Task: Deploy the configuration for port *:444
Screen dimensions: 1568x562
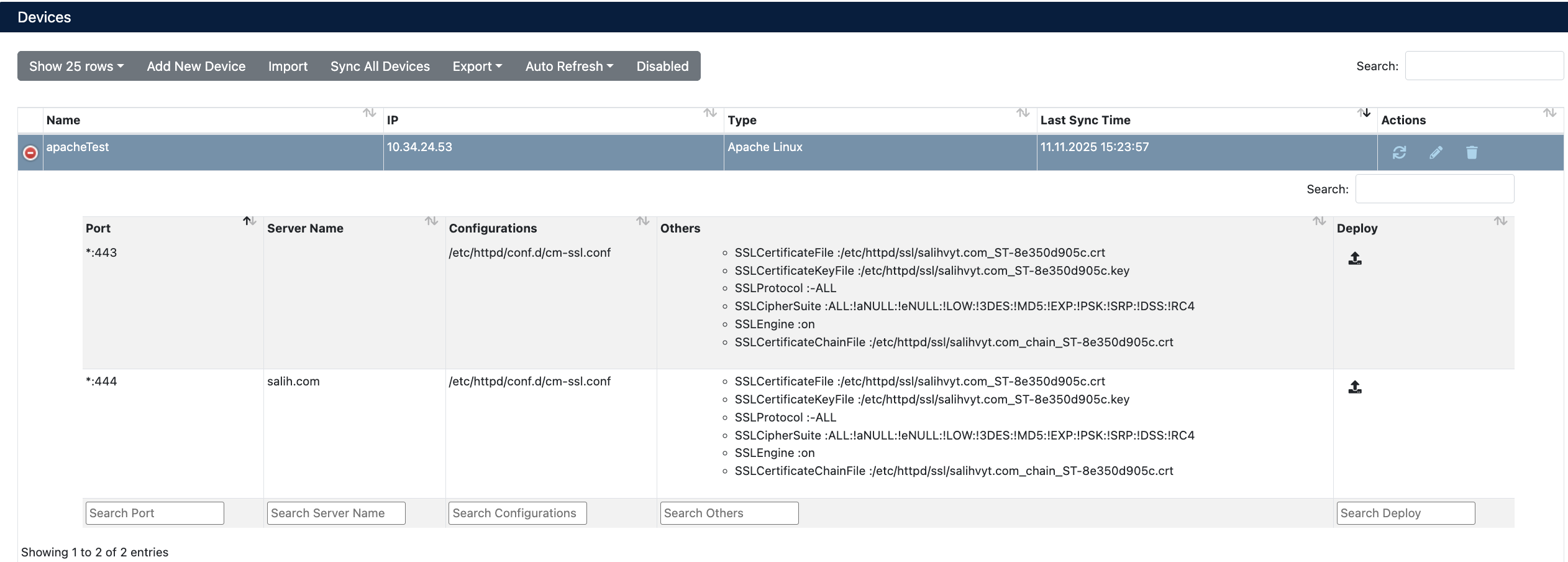Action: 1355,387
